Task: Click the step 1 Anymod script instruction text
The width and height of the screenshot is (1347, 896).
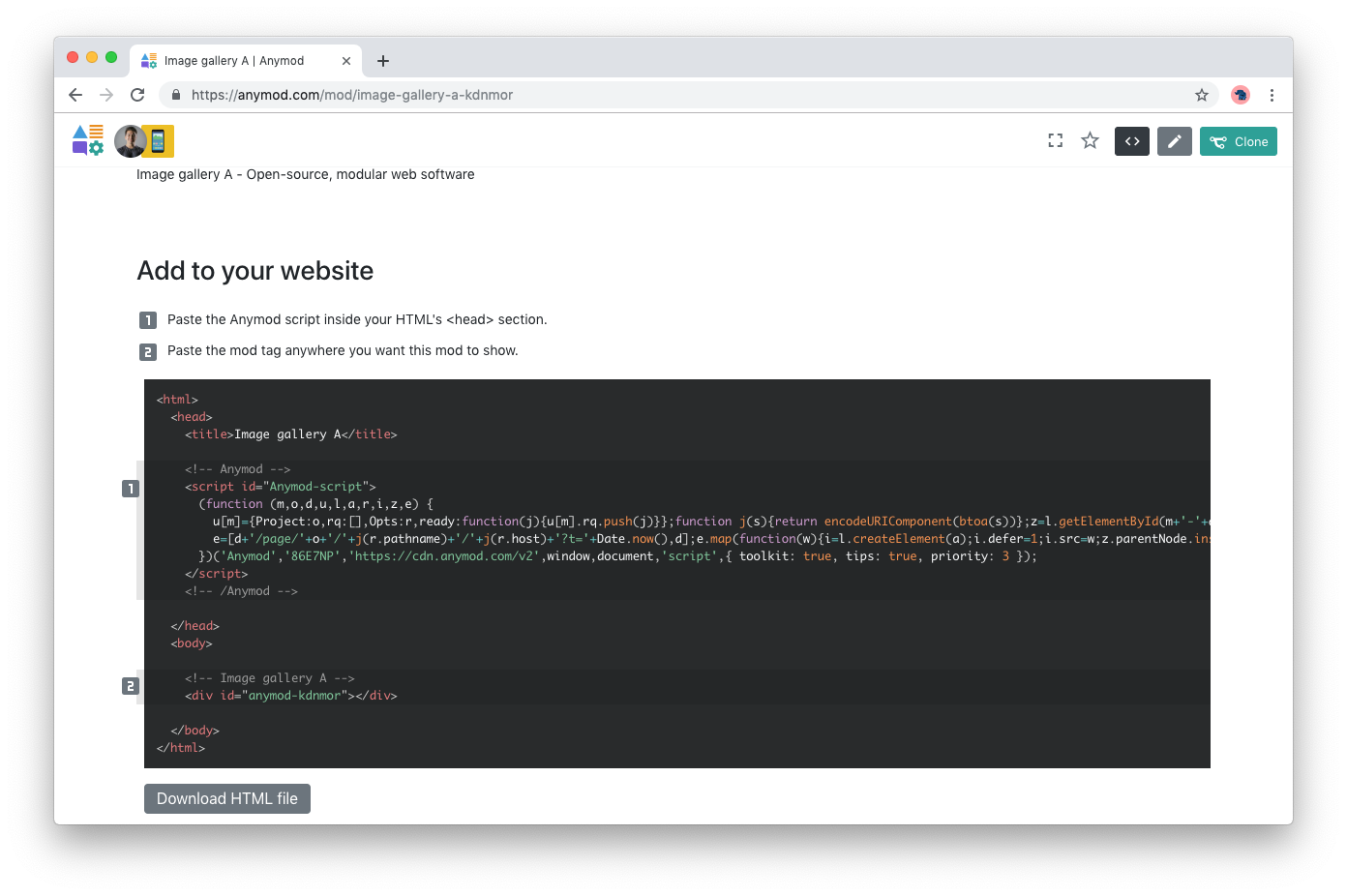Action: [357, 319]
